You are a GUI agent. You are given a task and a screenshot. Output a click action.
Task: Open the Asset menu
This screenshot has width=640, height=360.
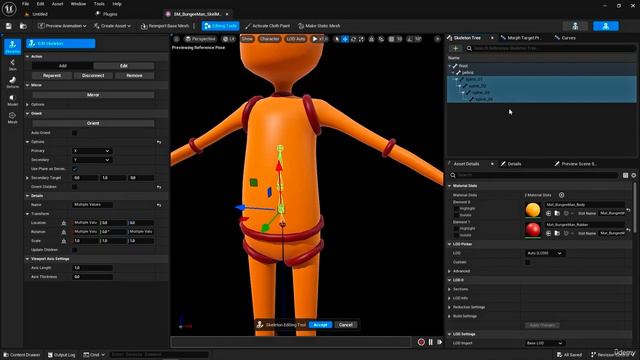point(58,4)
